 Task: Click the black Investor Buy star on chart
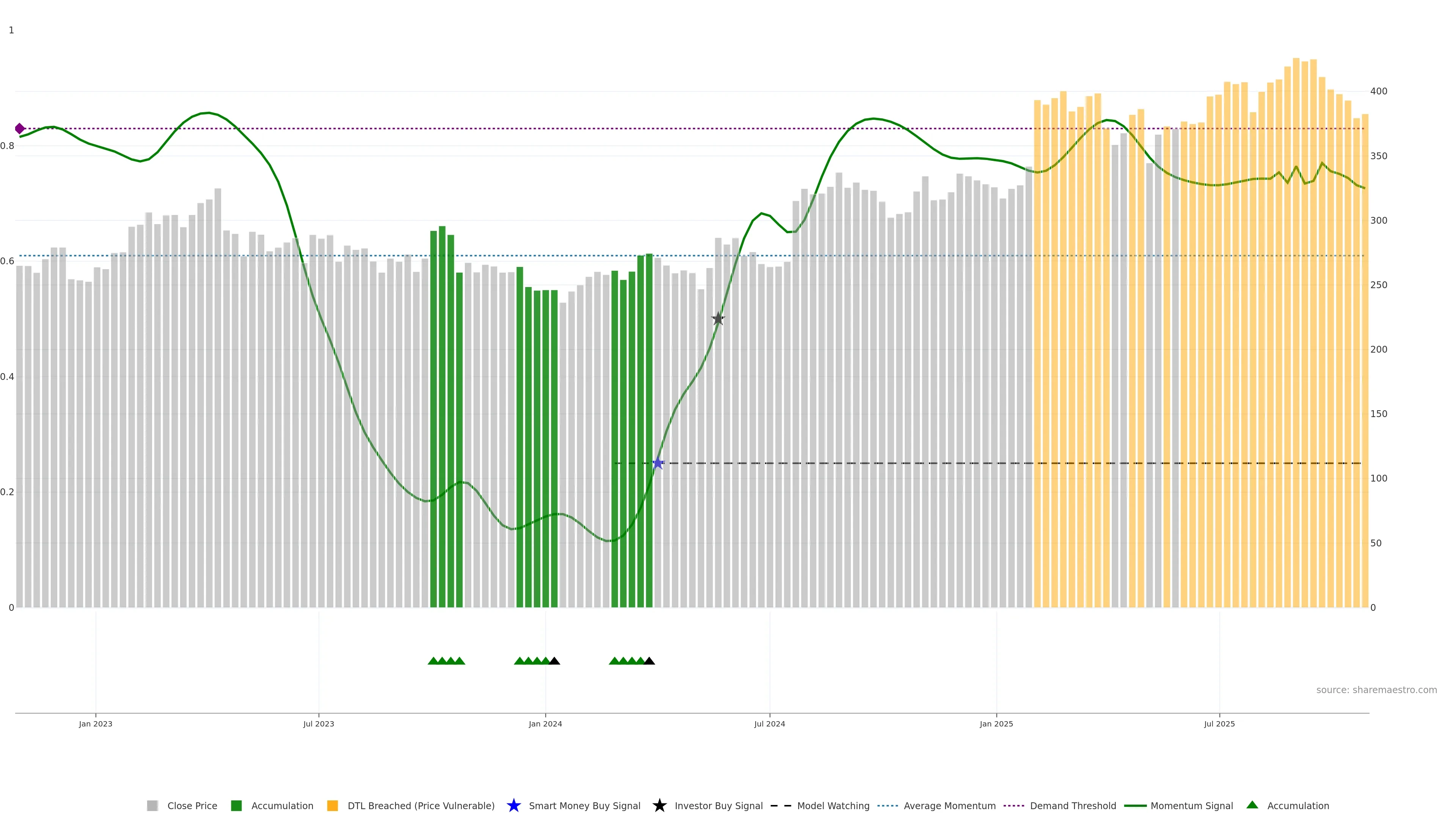(718, 319)
